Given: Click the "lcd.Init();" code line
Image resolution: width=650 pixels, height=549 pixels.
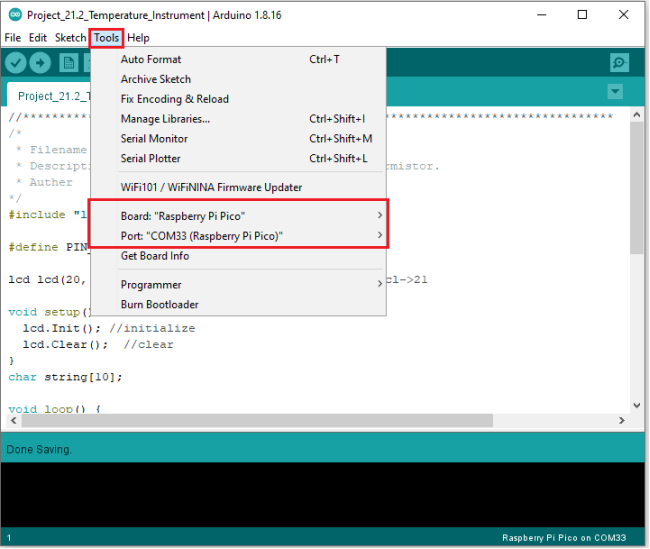Looking at the screenshot, I should 61,328.
